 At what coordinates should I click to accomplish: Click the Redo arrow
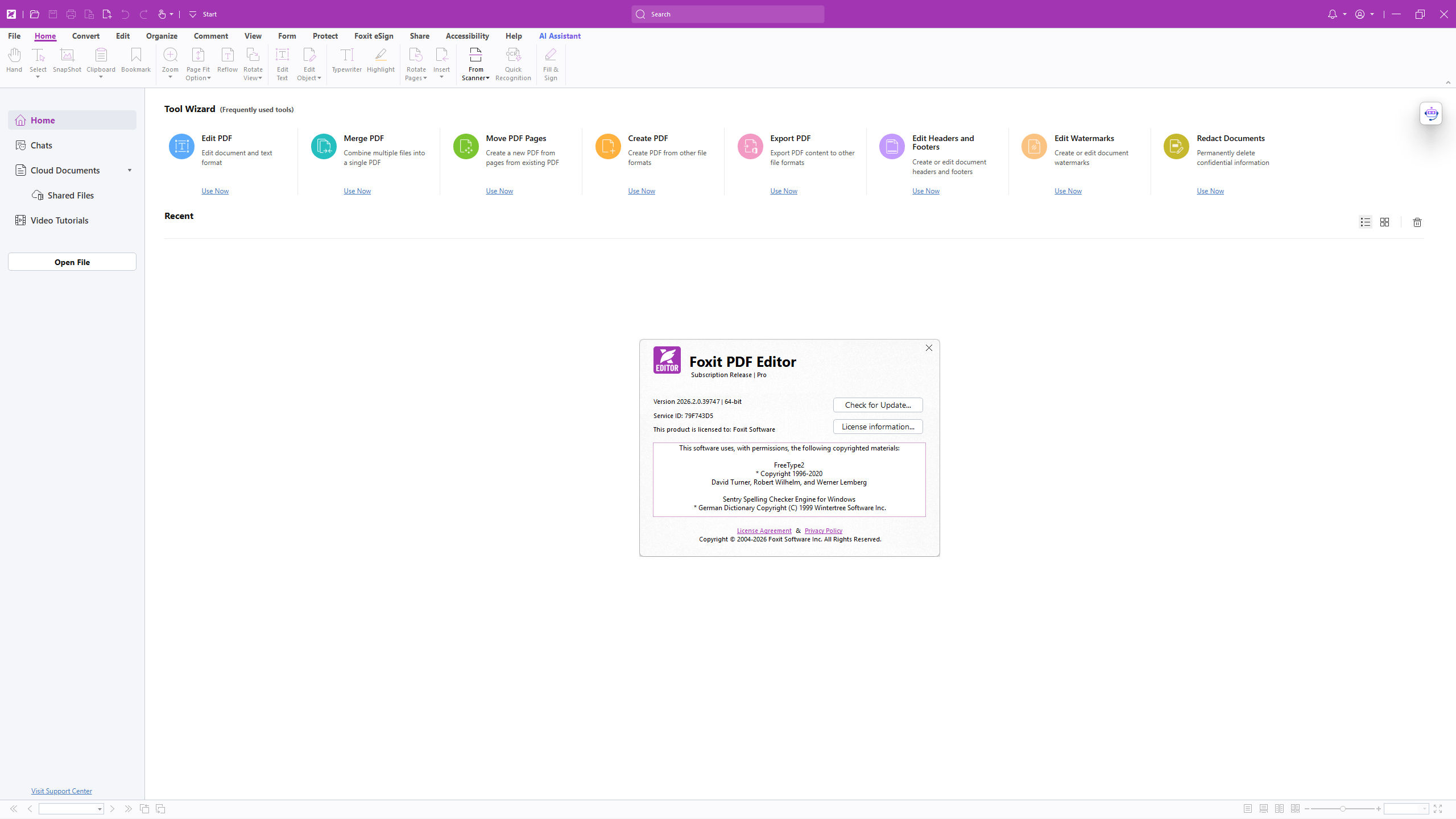(143, 14)
